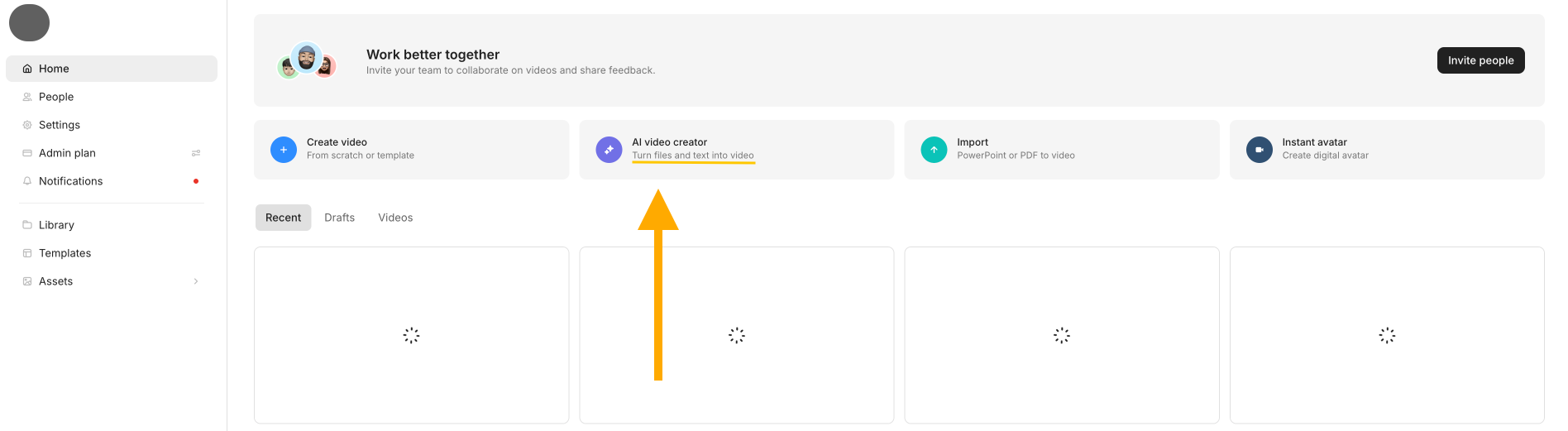1568x431 pixels.
Task: Switch to the Drafts tab
Action: pos(339,218)
